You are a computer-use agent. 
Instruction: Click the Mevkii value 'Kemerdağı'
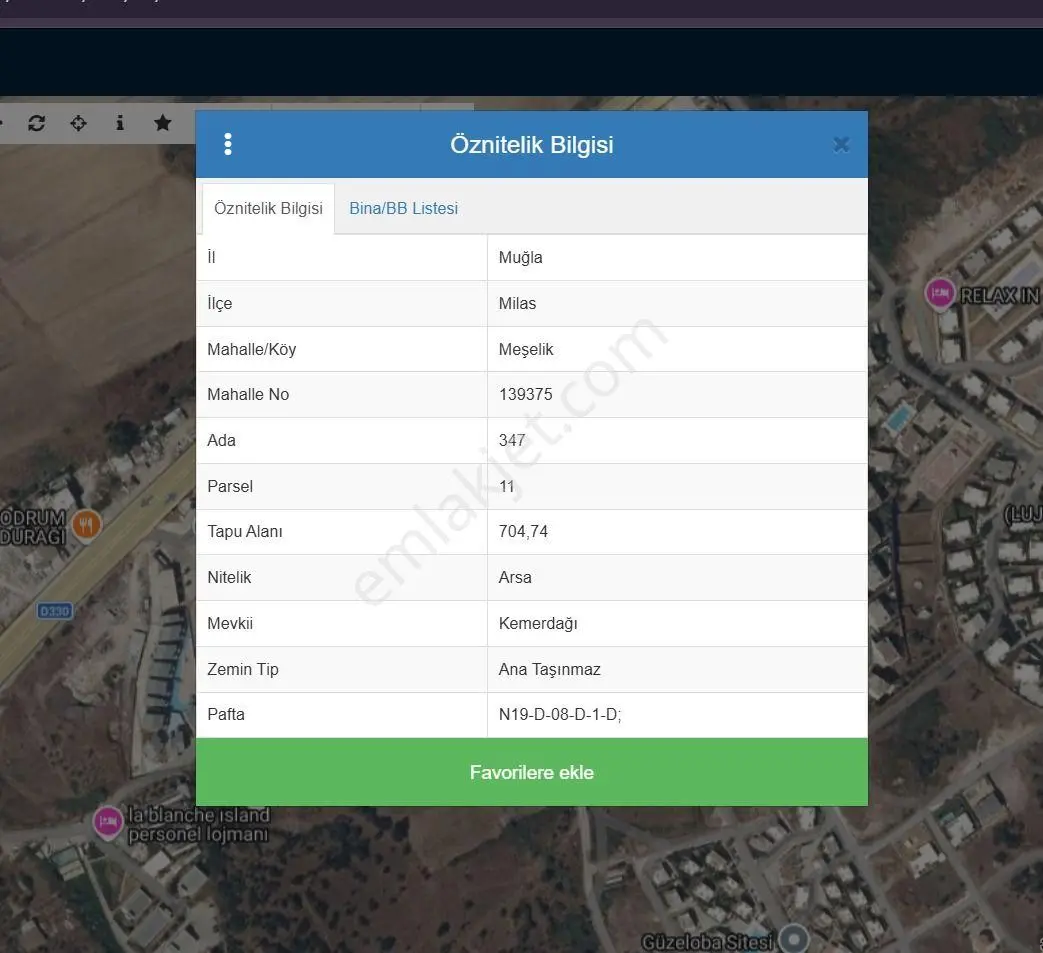(x=537, y=623)
